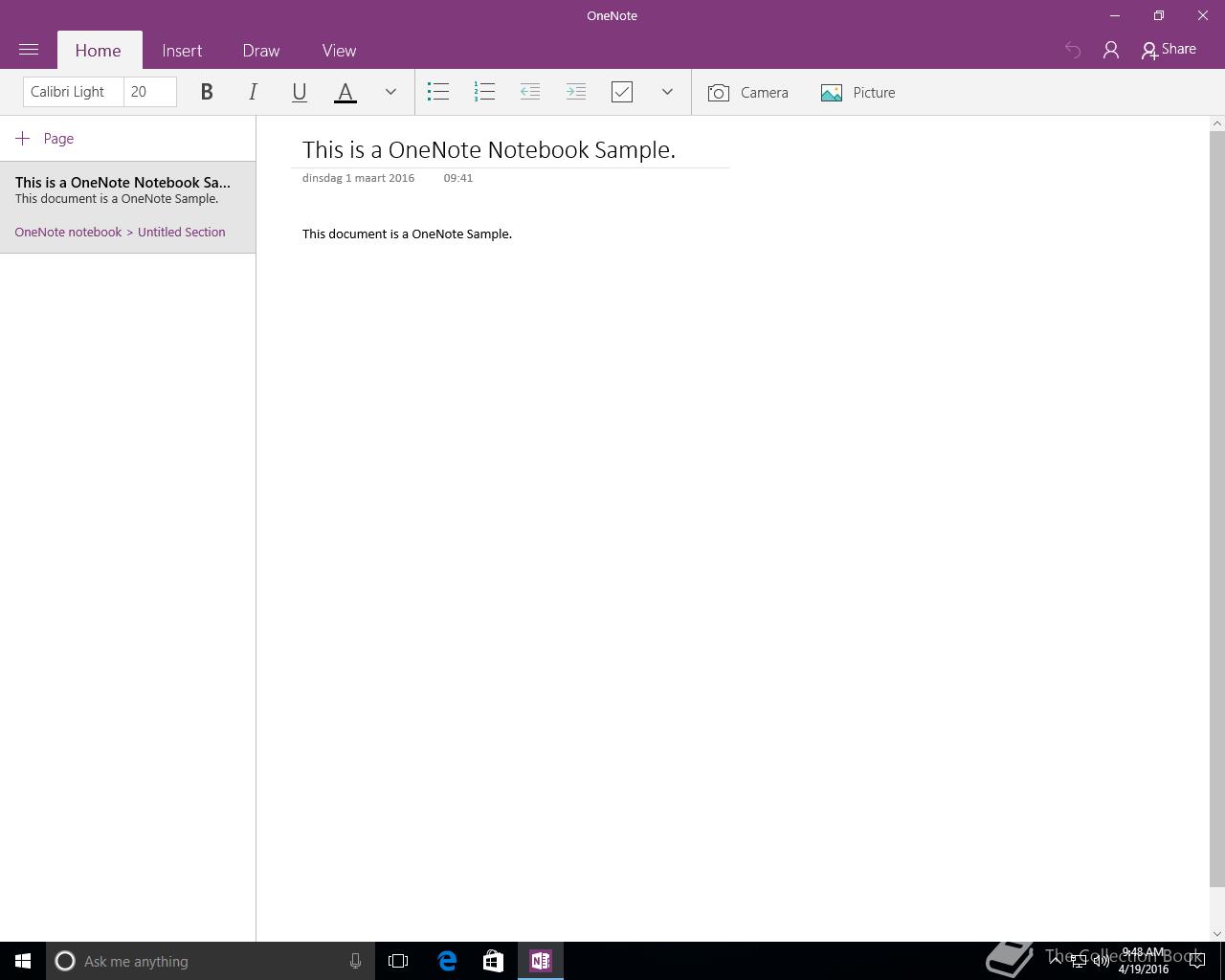1225x980 pixels.
Task: Open the Action Center notifications icon
Action: [1197, 961]
